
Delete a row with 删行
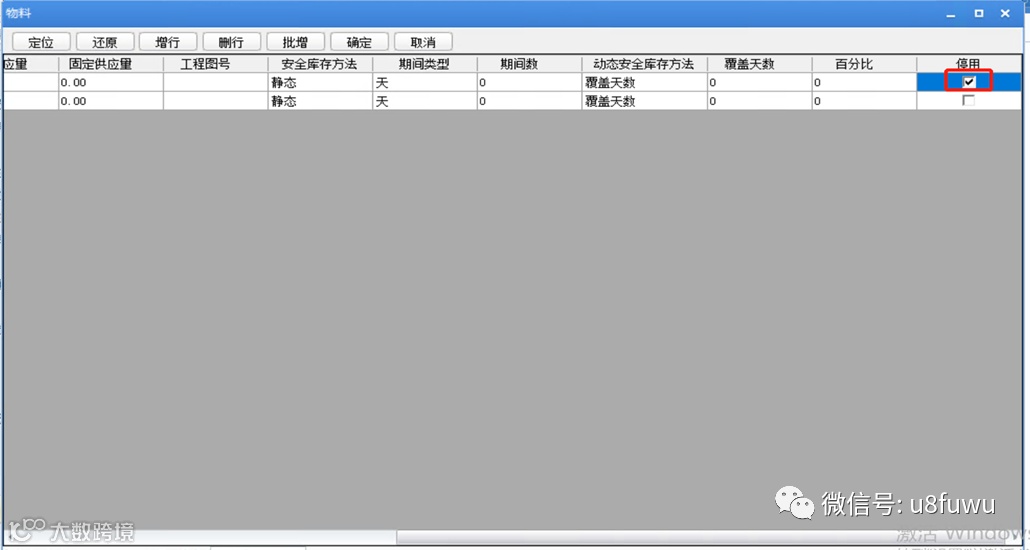click(x=231, y=42)
